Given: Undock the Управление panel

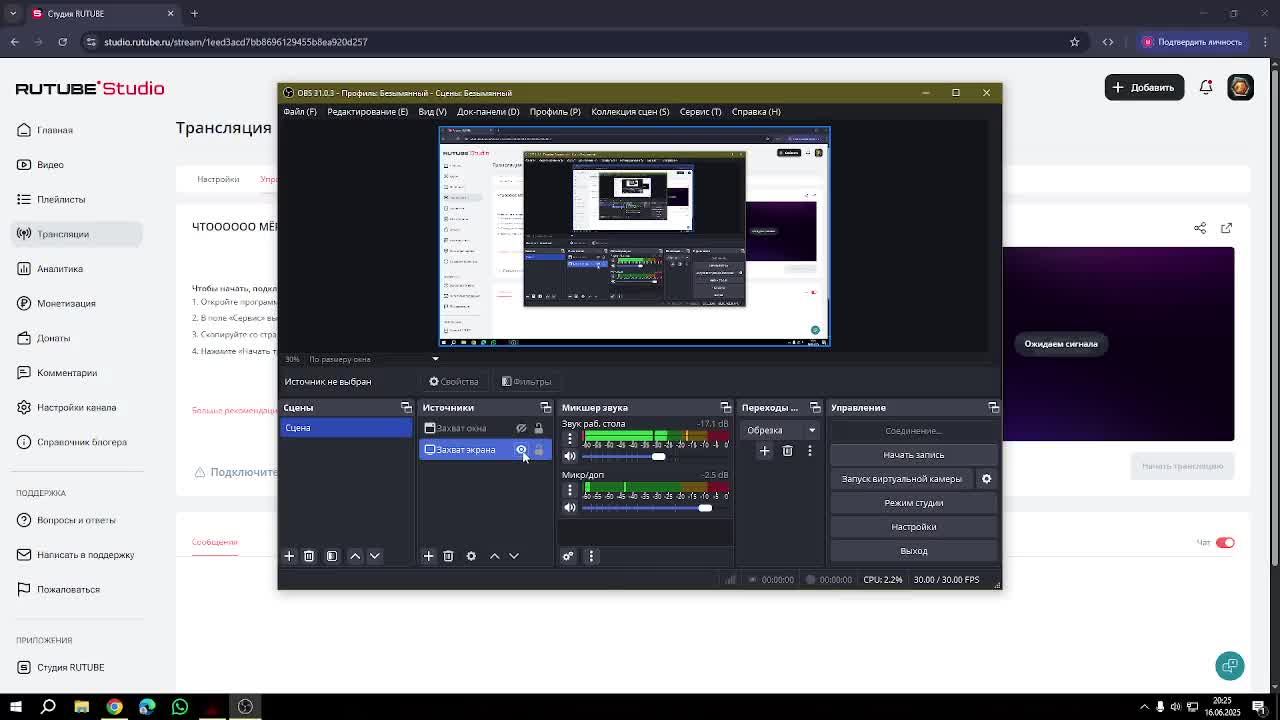Looking at the screenshot, I should (993, 408).
